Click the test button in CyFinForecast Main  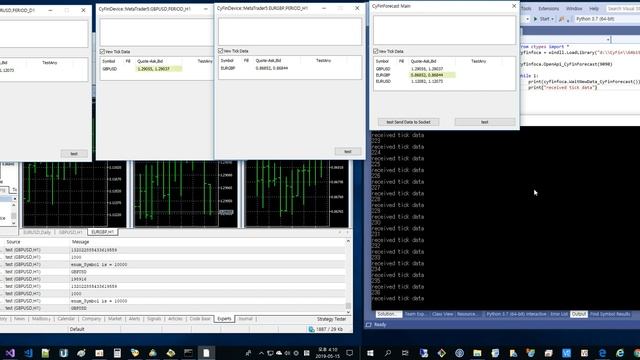tap(485, 122)
